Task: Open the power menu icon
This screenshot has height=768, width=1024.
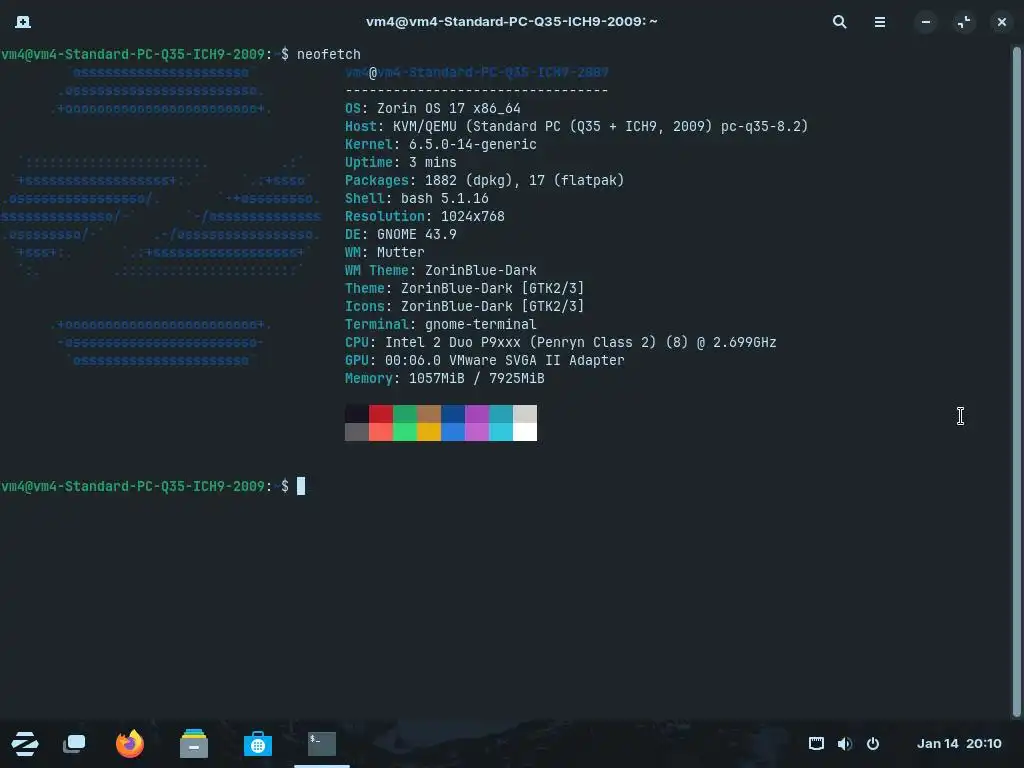Action: pyautogui.click(x=872, y=743)
